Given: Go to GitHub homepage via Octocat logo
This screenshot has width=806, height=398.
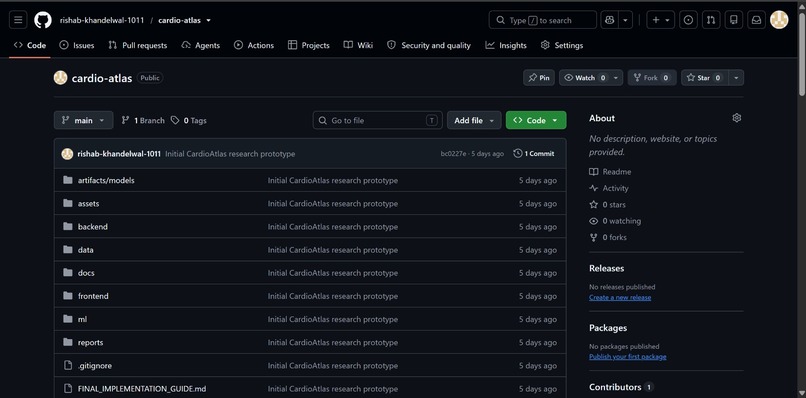Looking at the screenshot, I should pyautogui.click(x=43, y=20).
